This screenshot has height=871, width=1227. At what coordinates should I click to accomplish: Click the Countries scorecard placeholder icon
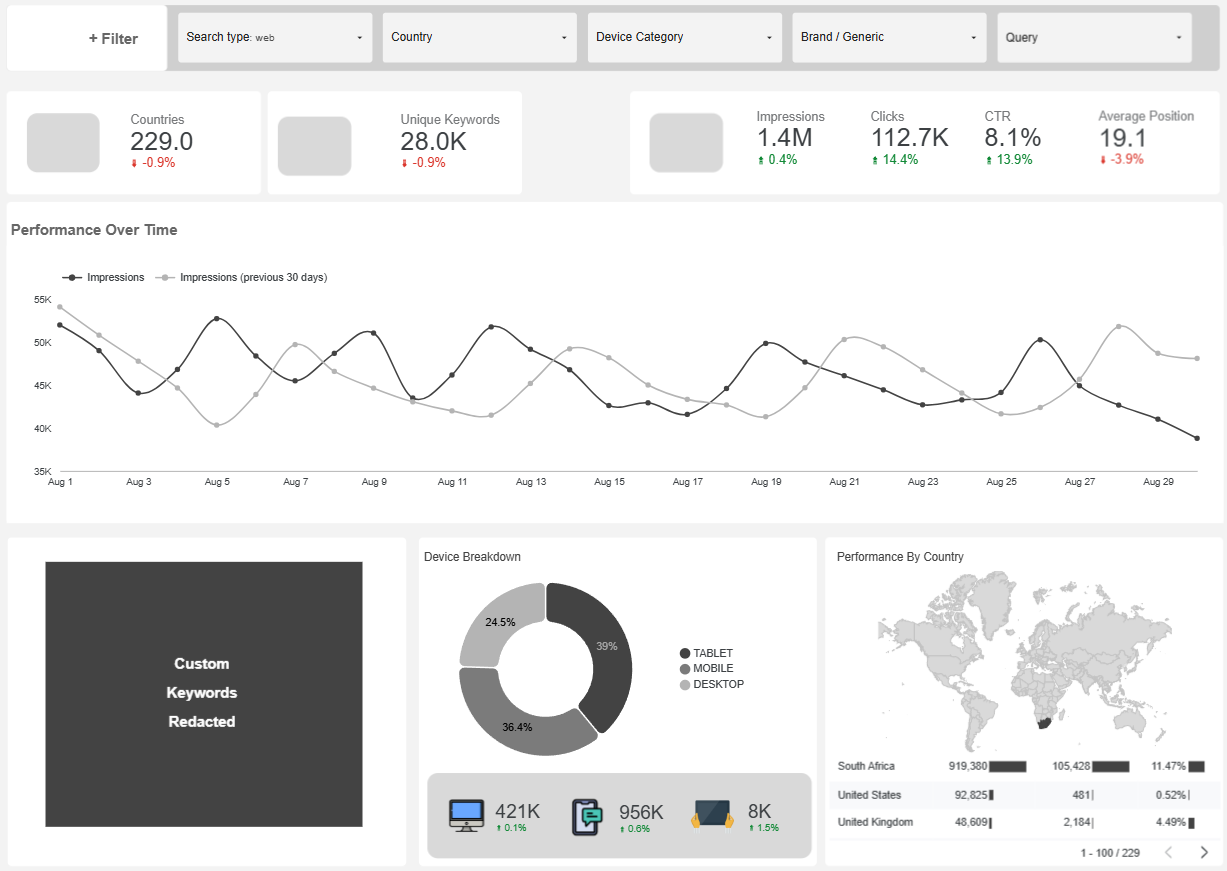point(63,142)
